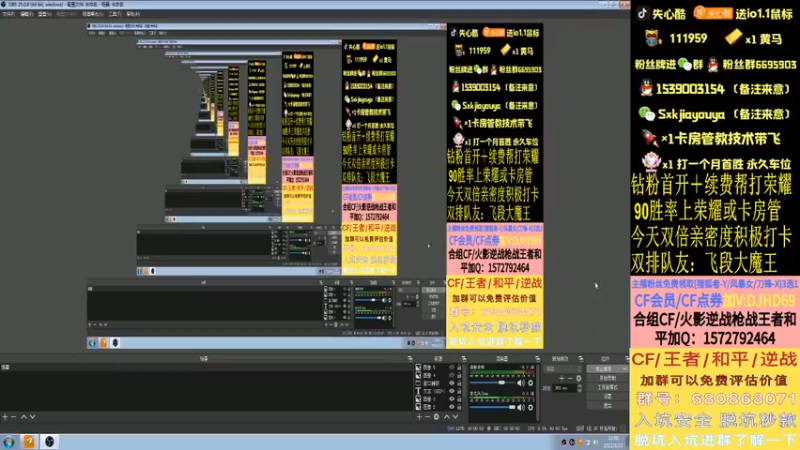Image resolution: width=800 pixels, height=450 pixels.
Task: Click 退出 exit button in Controls
Action: tap(607, 406)
